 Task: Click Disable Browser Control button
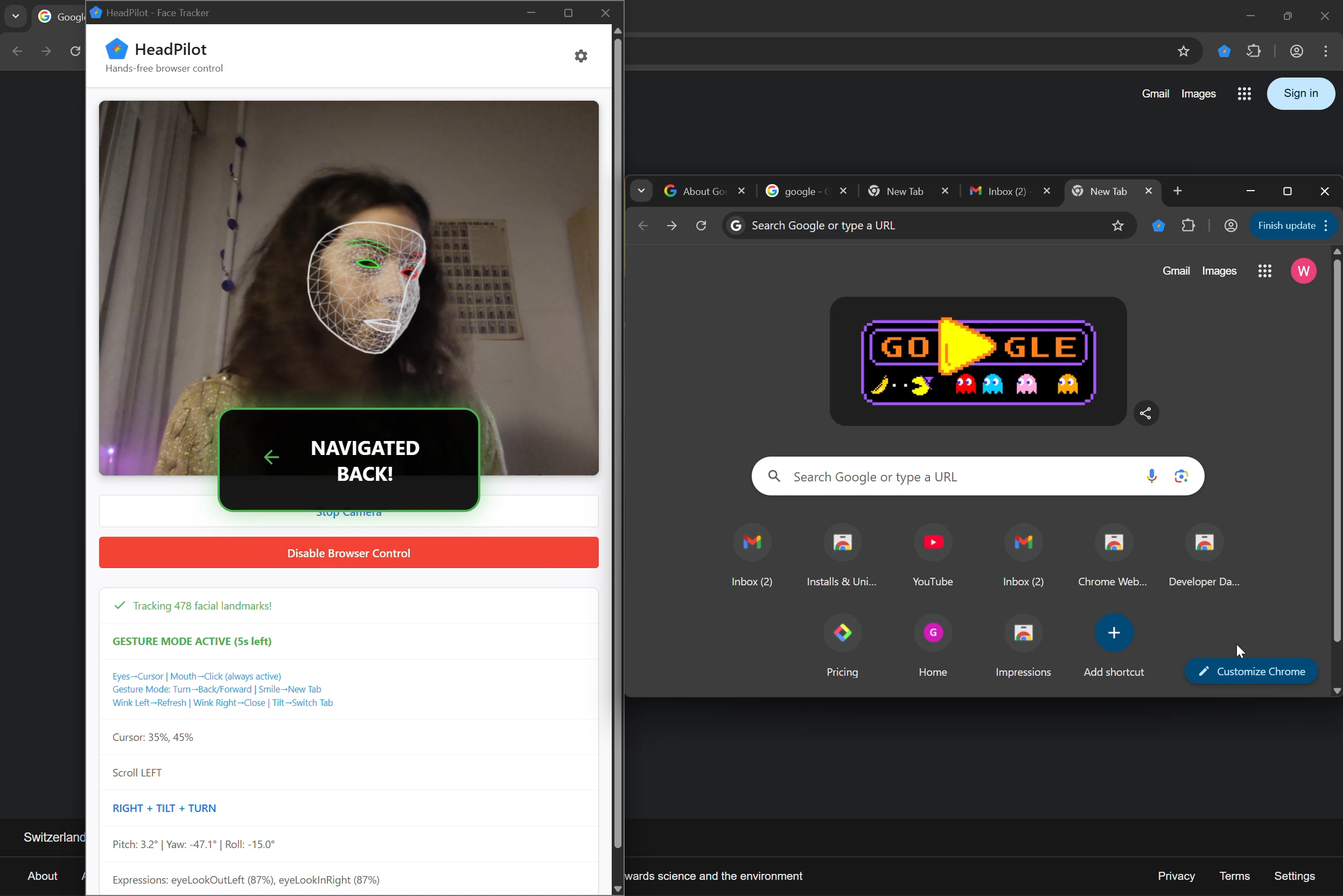click(348, 552)
